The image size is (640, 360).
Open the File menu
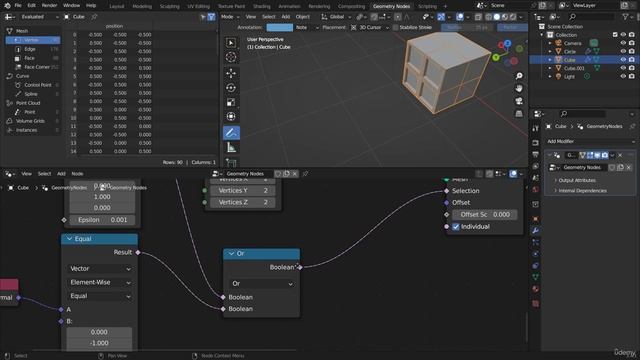18,6
